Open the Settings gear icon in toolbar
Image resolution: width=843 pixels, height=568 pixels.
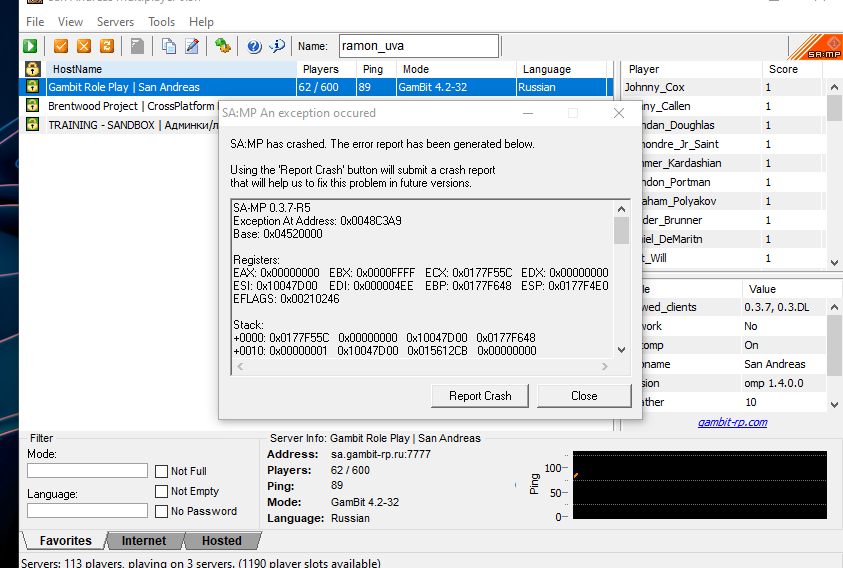(x=222, y=46)
